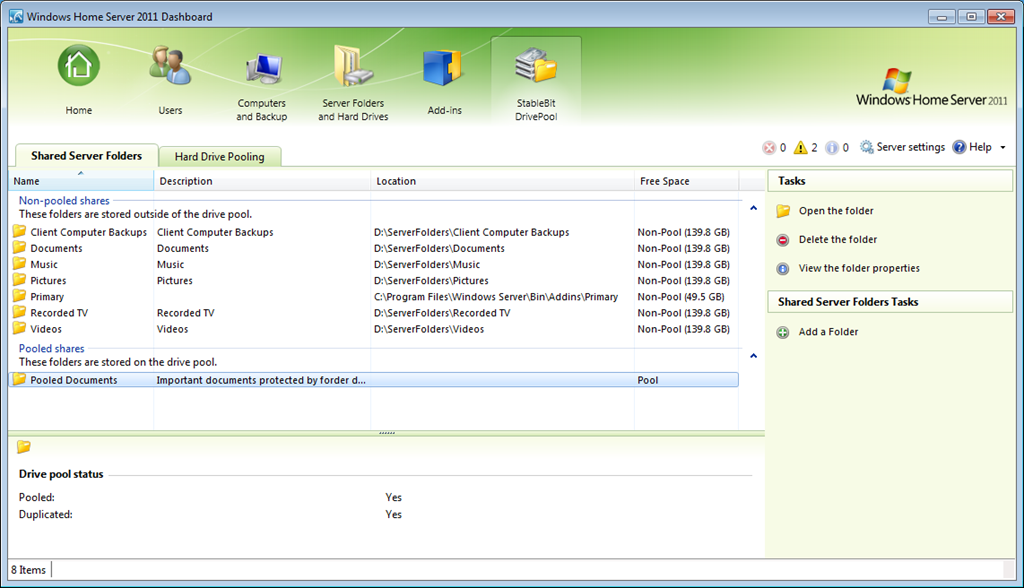Collapse the Non-pooled shares group
1024x588 pixels.
[753, 208]
